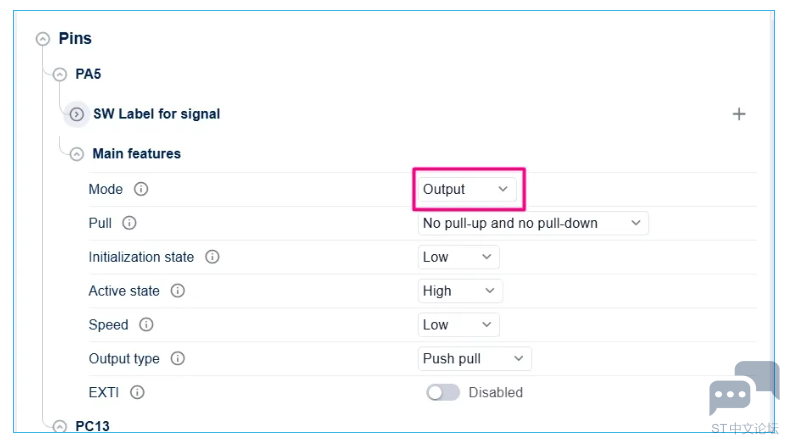
Task: Click the EXTI info icon
Action: (x=137, y=392)
